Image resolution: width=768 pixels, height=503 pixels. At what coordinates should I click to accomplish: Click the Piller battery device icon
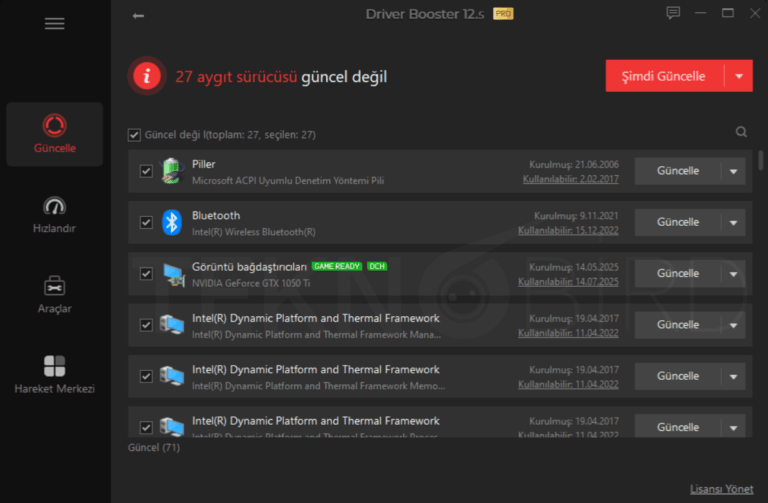pyautogui.click(x=171, y=171)
